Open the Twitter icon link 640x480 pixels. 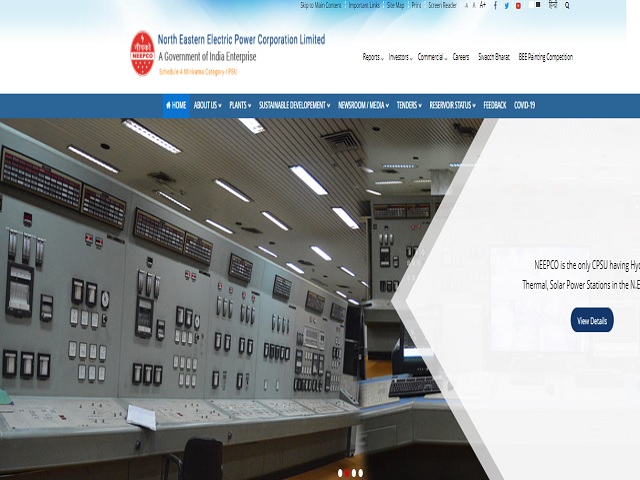pyautogui.click(x=506, y=5)
